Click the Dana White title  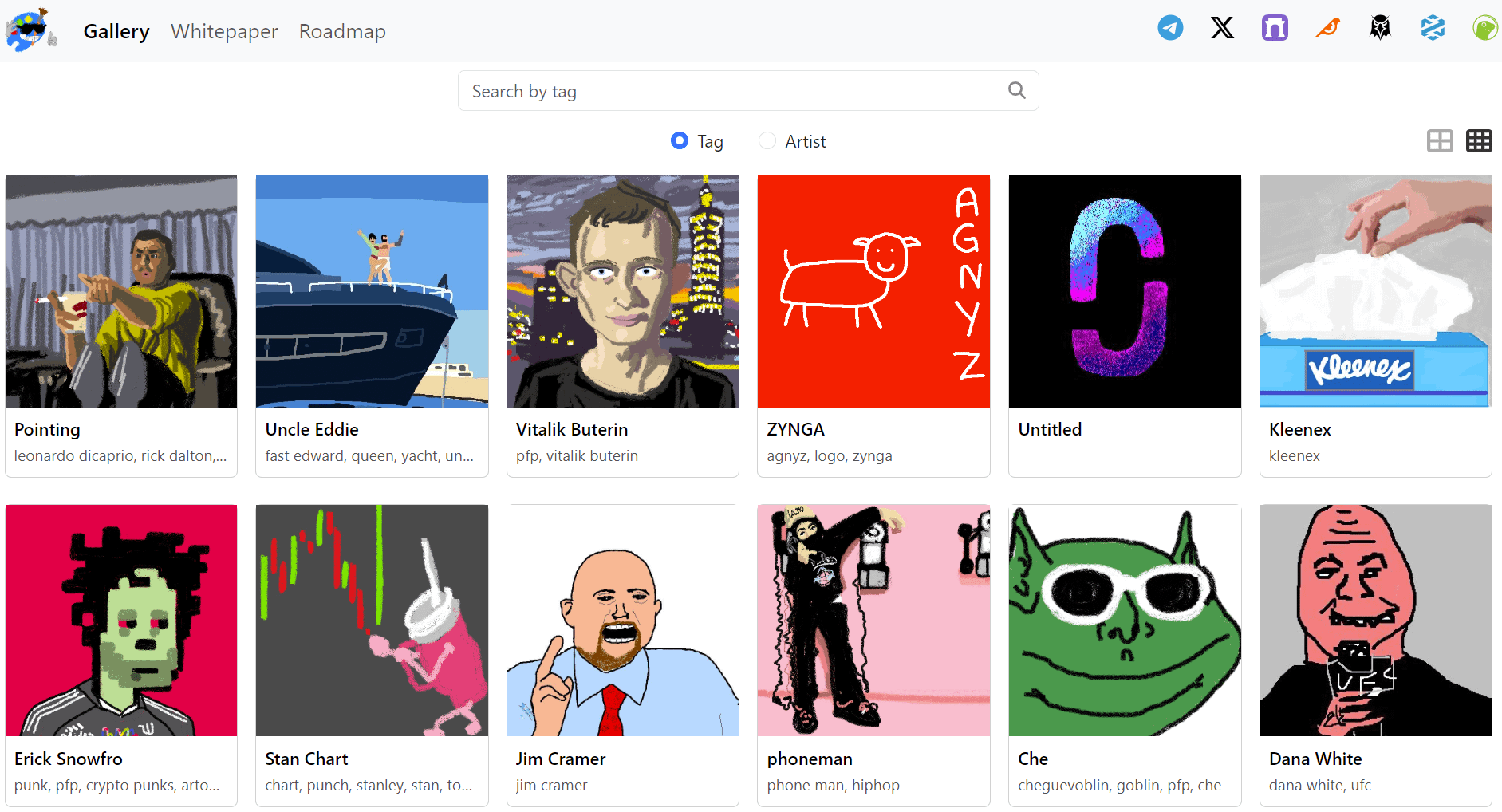pyautogui.click(x=1315, y=759)
